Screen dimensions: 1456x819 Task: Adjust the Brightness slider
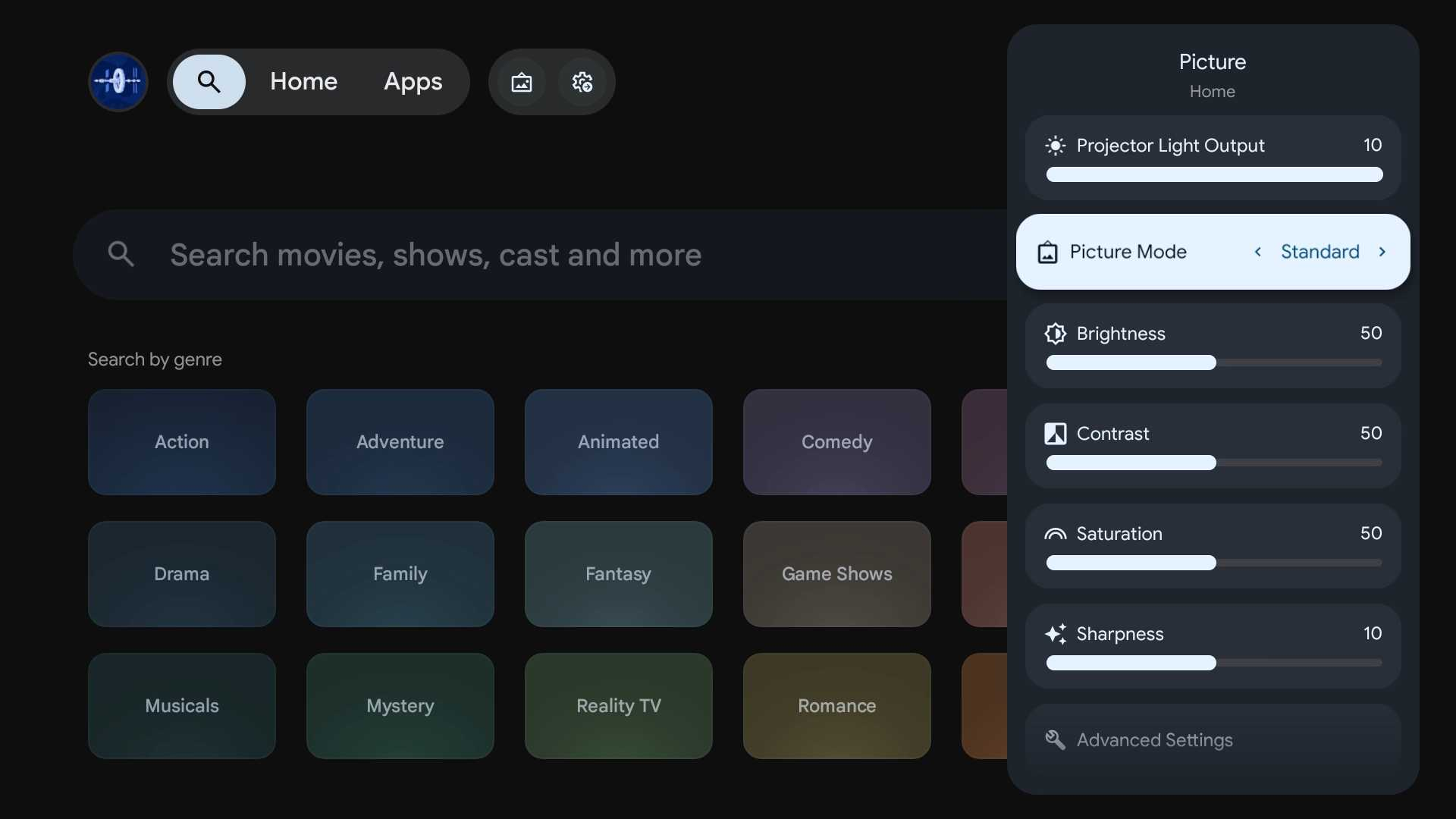coord(1214,362)
